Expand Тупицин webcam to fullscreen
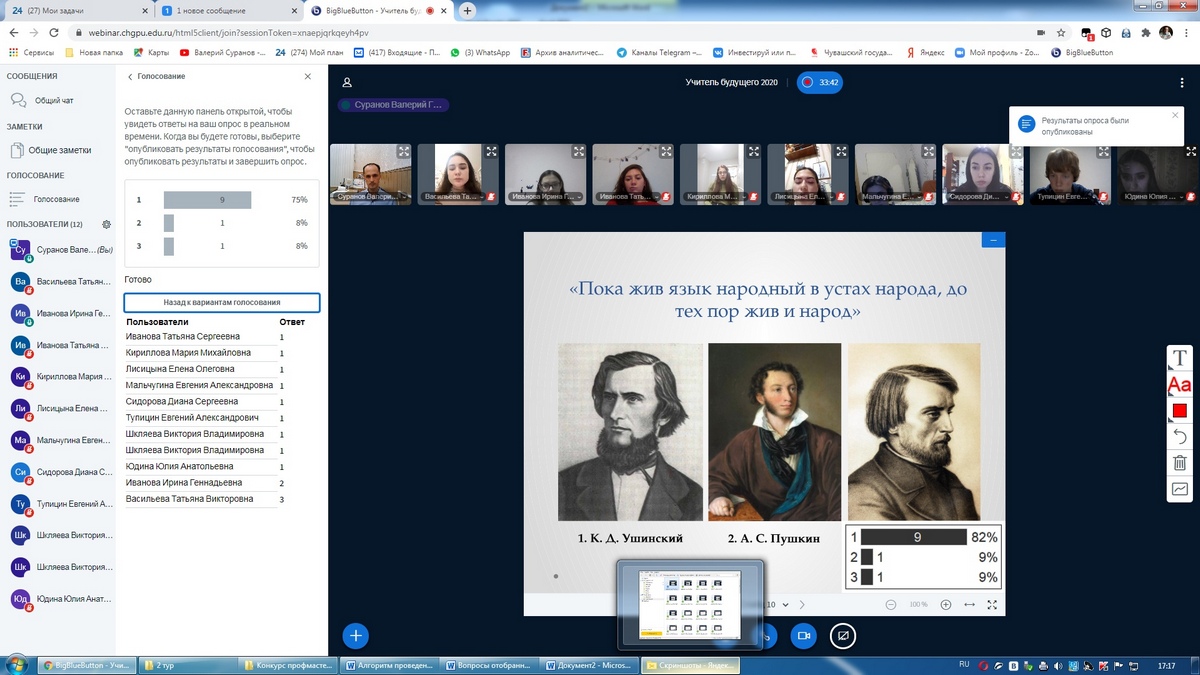This screenshot has width=1200, height=675. [1103, 152]
